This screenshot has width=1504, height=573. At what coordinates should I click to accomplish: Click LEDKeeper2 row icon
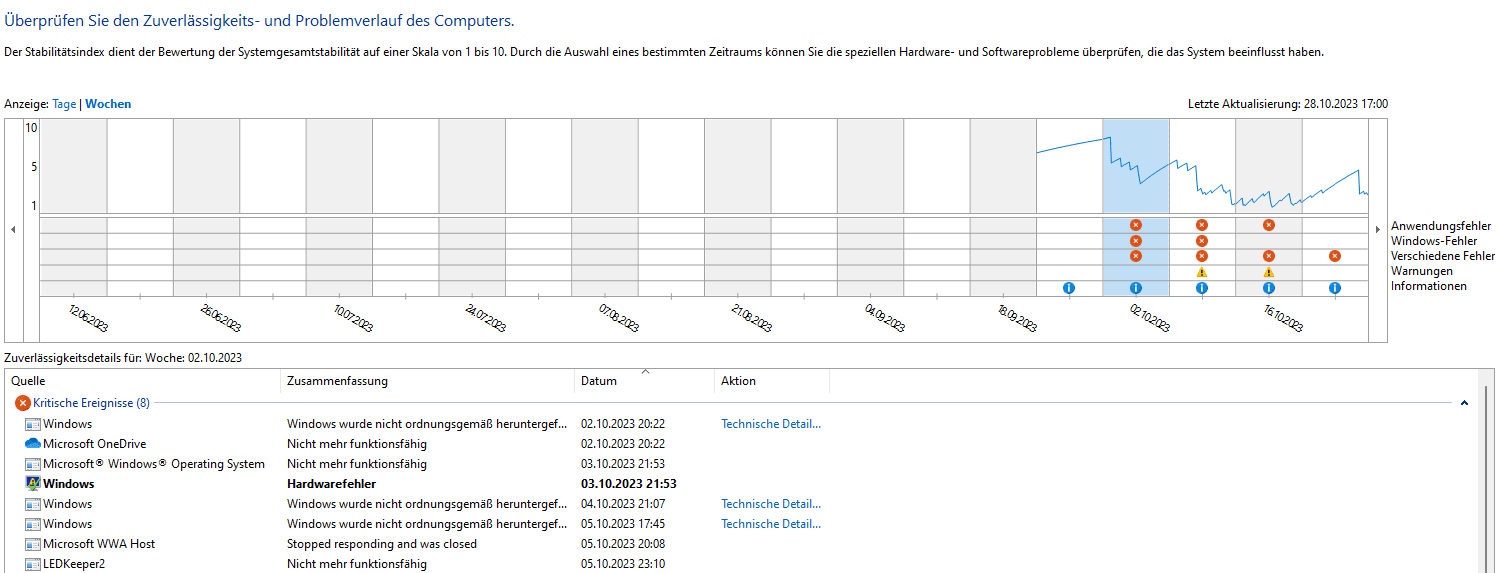(x=32, y=564)
